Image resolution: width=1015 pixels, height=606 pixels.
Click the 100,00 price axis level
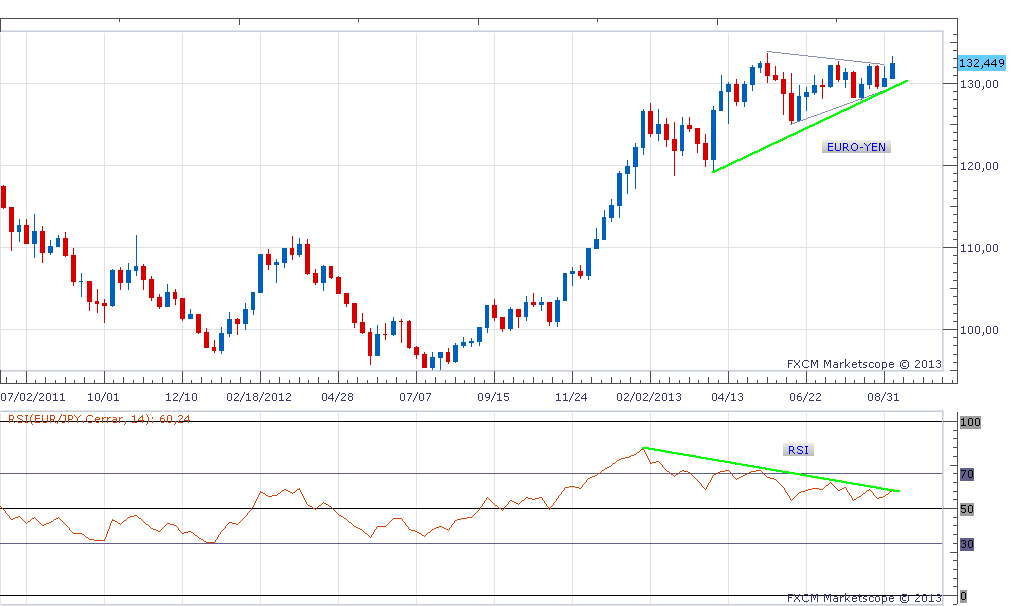980,330
